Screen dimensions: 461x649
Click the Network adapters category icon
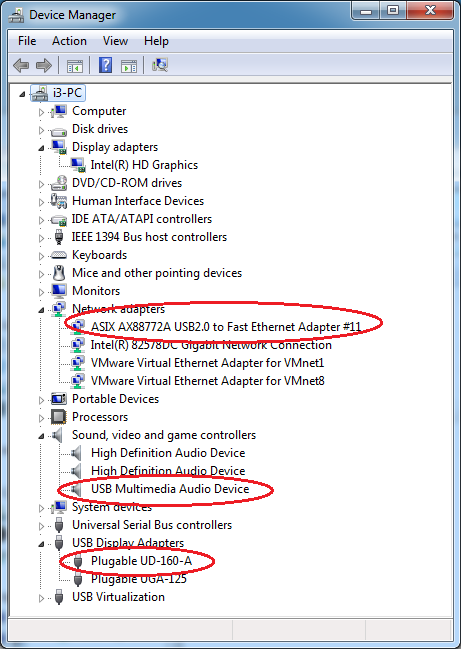point(59,310)
